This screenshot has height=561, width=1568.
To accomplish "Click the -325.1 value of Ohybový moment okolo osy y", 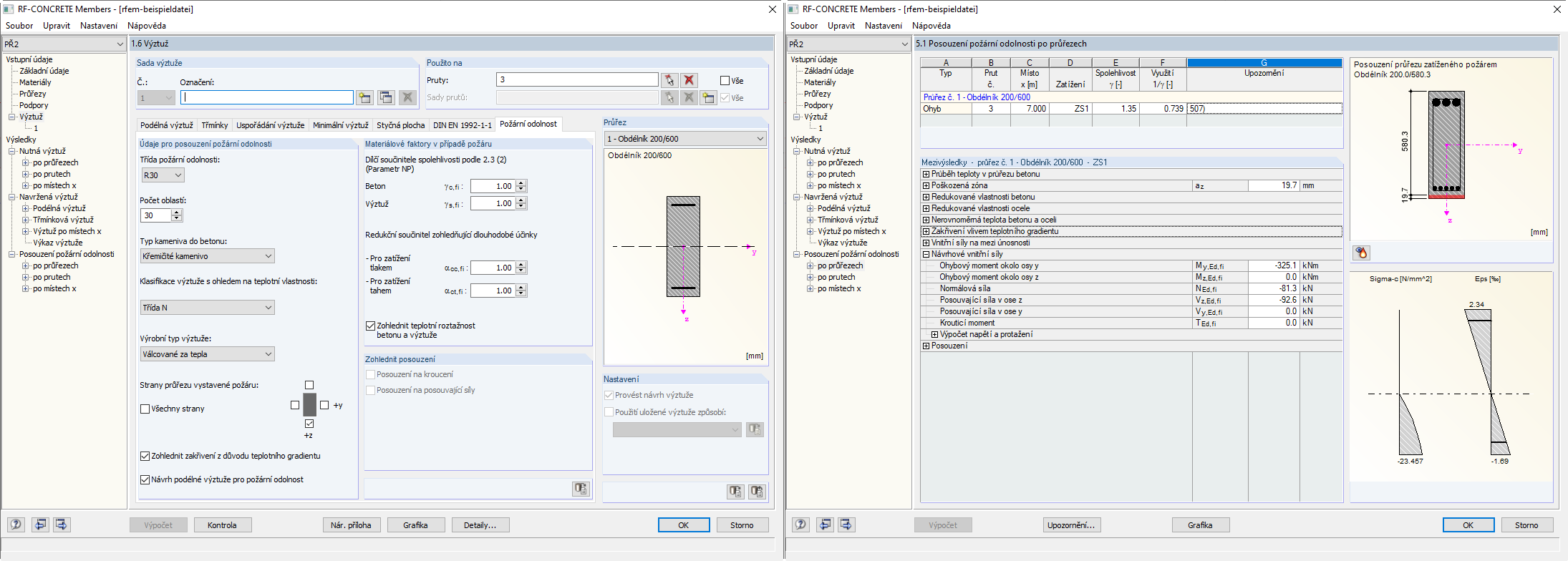I will pos(1273,265).
